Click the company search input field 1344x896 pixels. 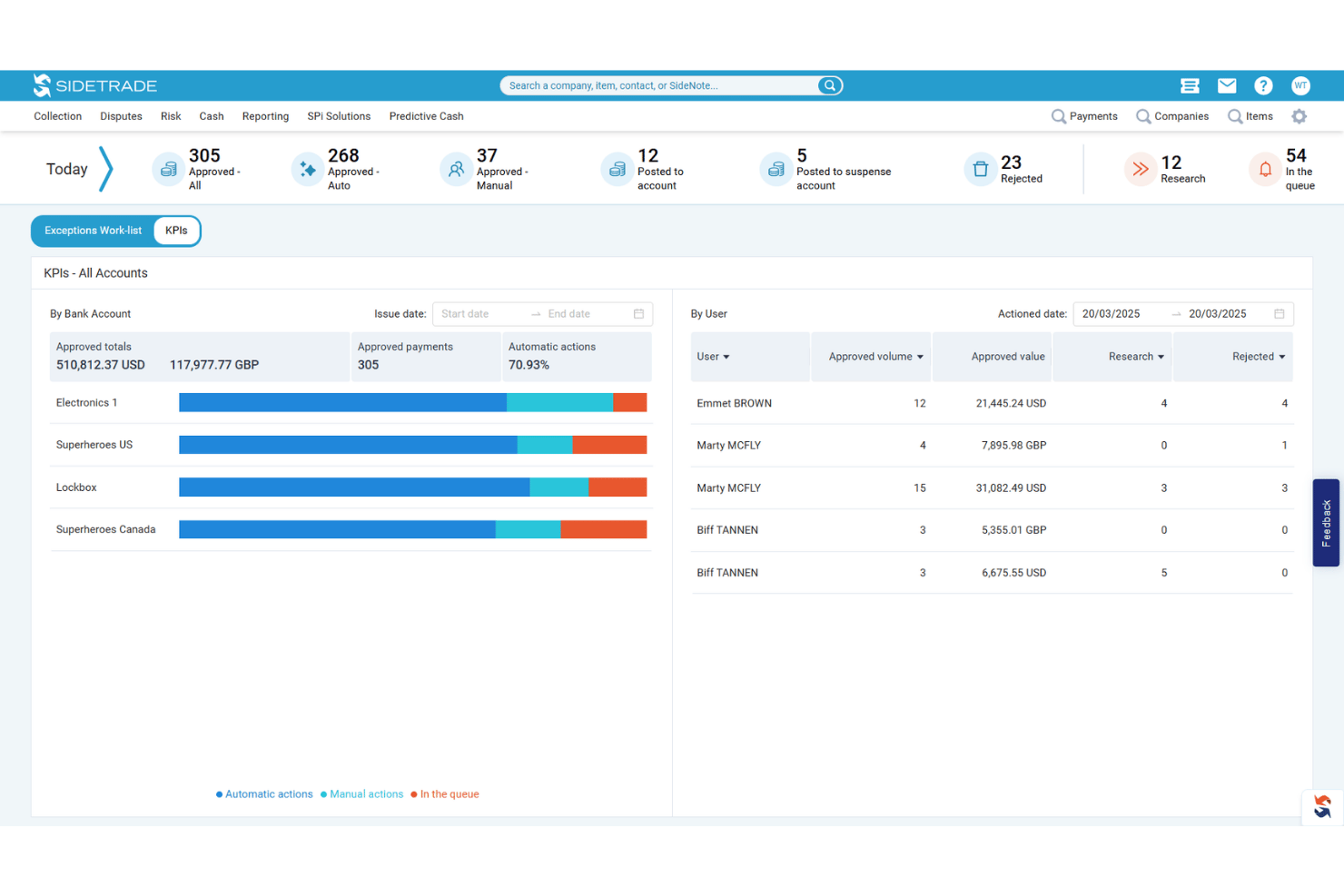click(x=660, y=85)
